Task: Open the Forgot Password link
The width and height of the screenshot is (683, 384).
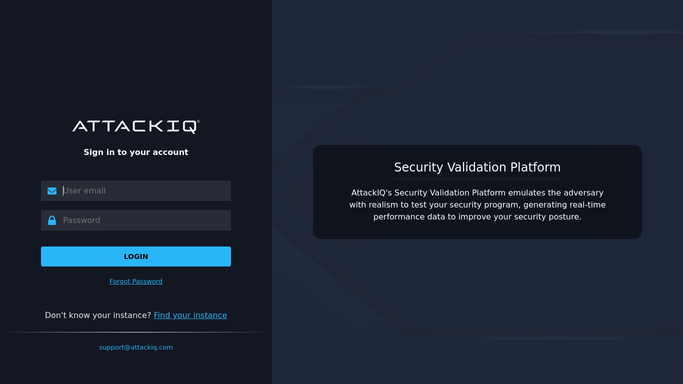Action: point(136,281)
